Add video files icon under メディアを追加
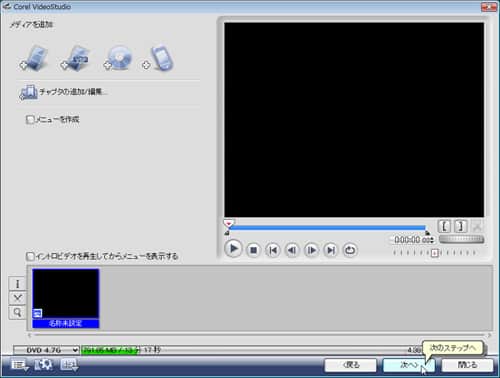The image size is (500, 378). pyautogui.click(x=34, y=59)
